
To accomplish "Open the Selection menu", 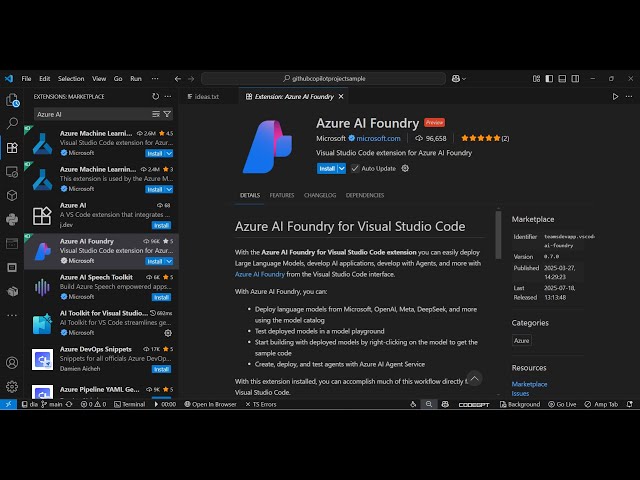I will tap(71, 78).
